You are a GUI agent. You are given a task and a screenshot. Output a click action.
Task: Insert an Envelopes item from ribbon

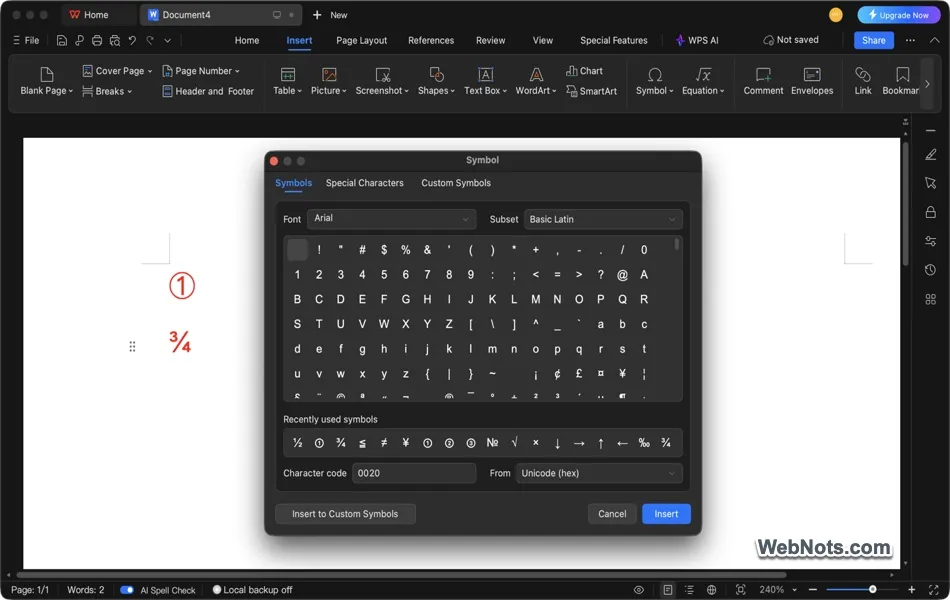pos(811,80)
